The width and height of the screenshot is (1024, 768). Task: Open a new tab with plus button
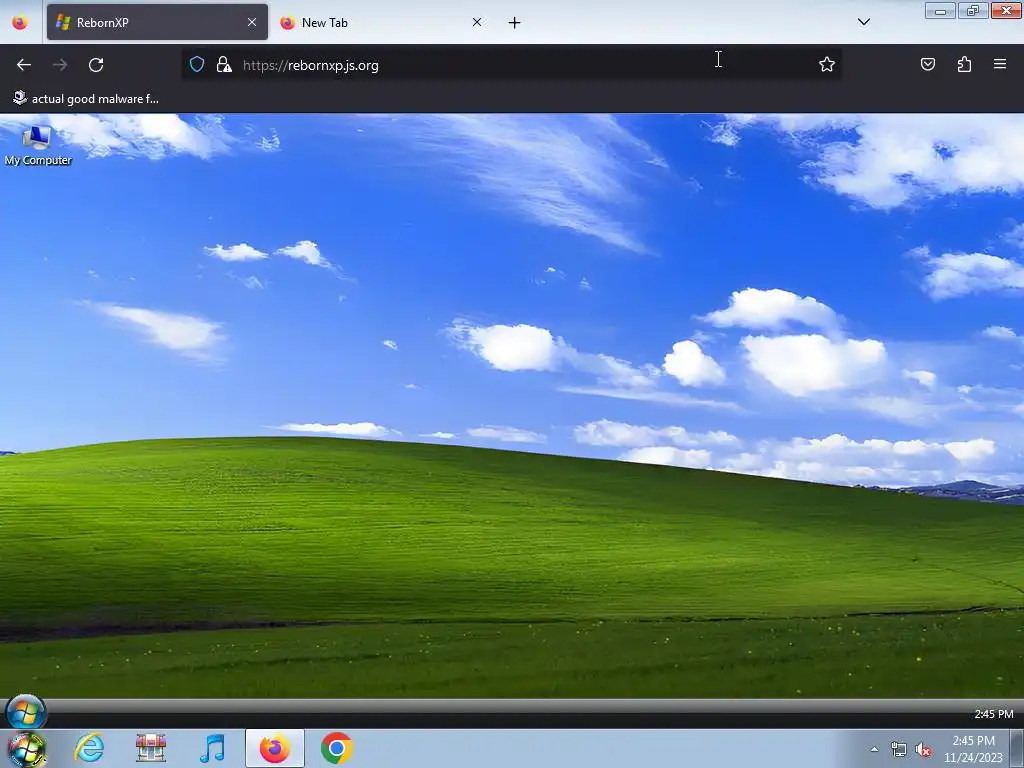coord(515,23)
